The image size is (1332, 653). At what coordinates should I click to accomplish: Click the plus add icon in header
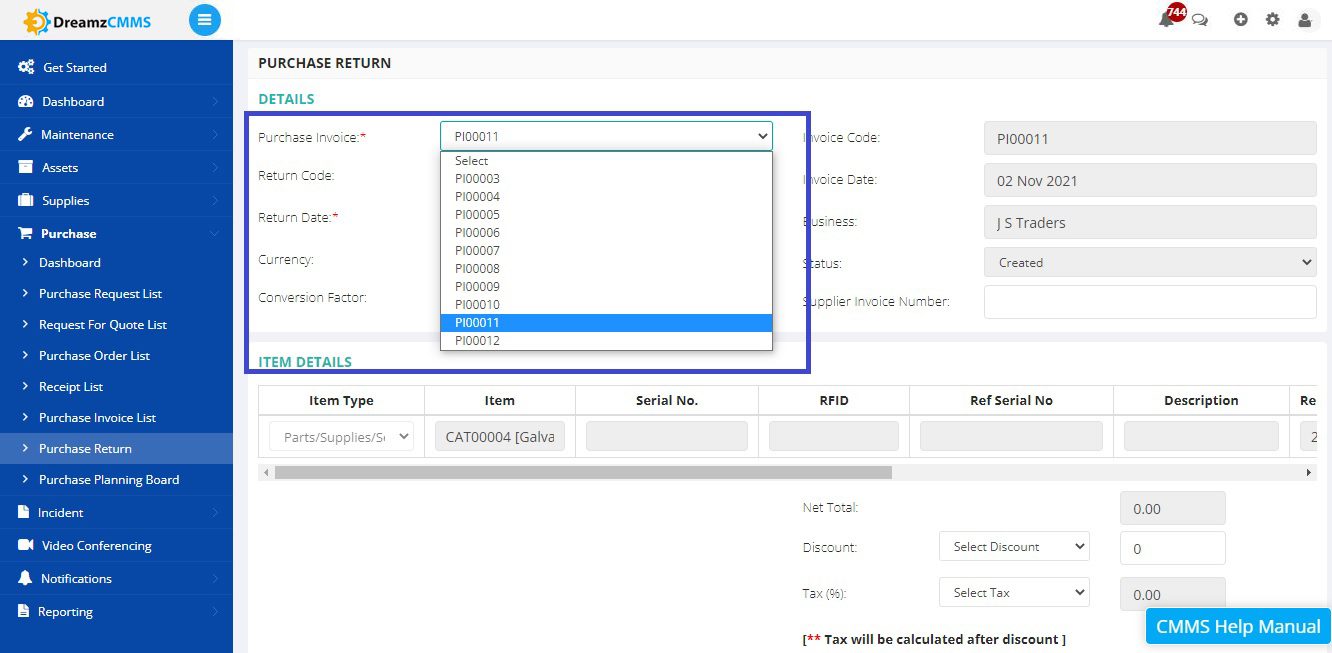(1241, 19)
